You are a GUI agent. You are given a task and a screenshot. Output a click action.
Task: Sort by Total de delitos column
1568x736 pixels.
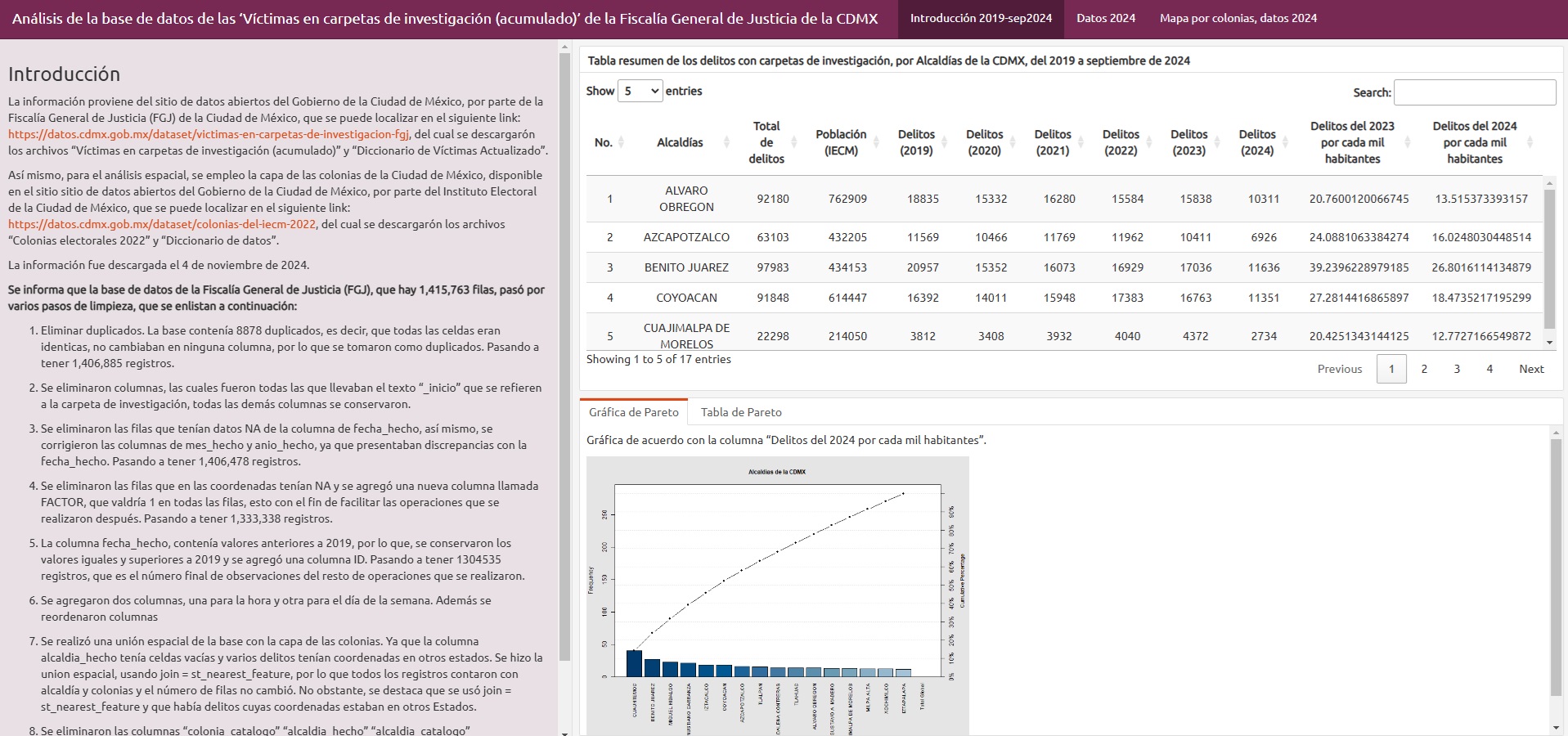pyautogui.click(x=773, y=142)
